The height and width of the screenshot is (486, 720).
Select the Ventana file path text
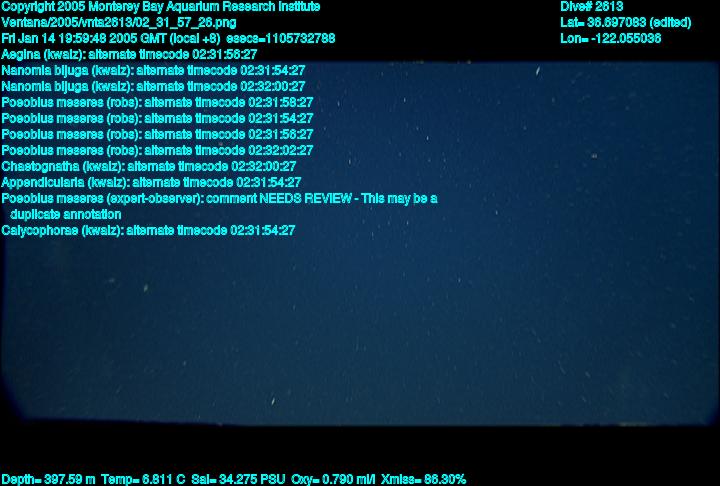pyautogui.click(x=119, y=23)
